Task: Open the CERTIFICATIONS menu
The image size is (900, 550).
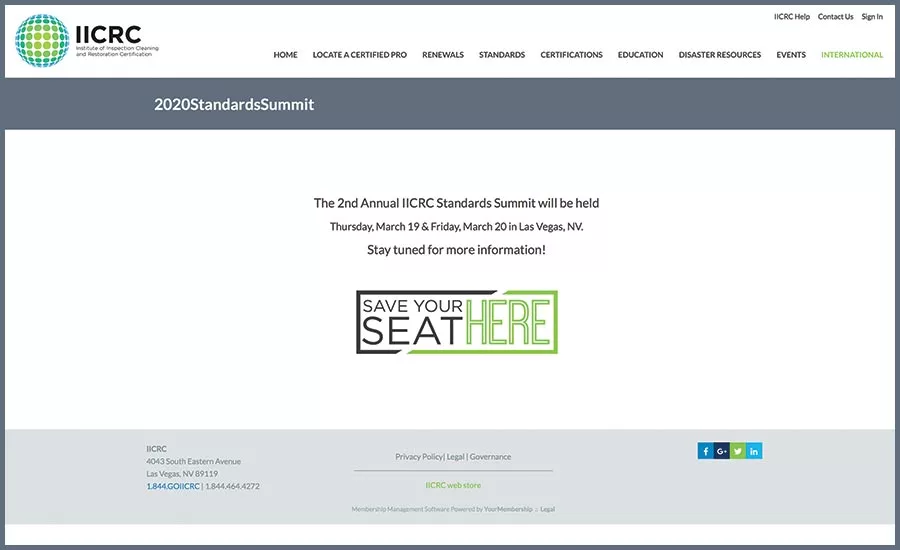Action: [572, 55]
